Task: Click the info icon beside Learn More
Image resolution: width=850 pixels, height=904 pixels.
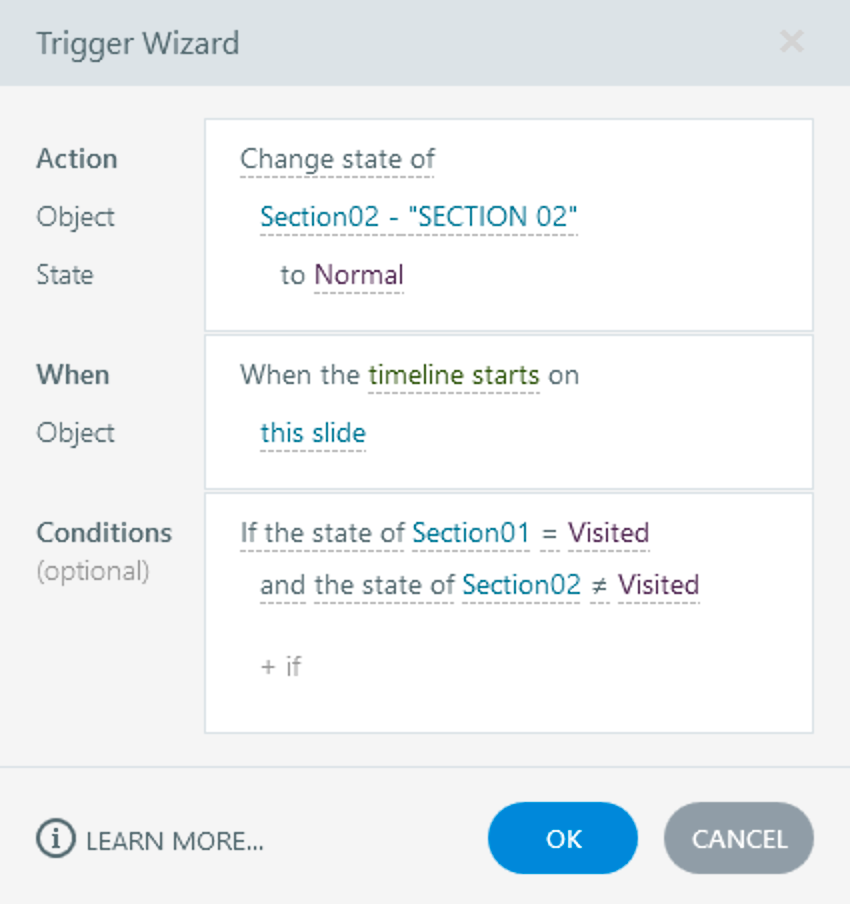Action: click(x=55, y=840)
